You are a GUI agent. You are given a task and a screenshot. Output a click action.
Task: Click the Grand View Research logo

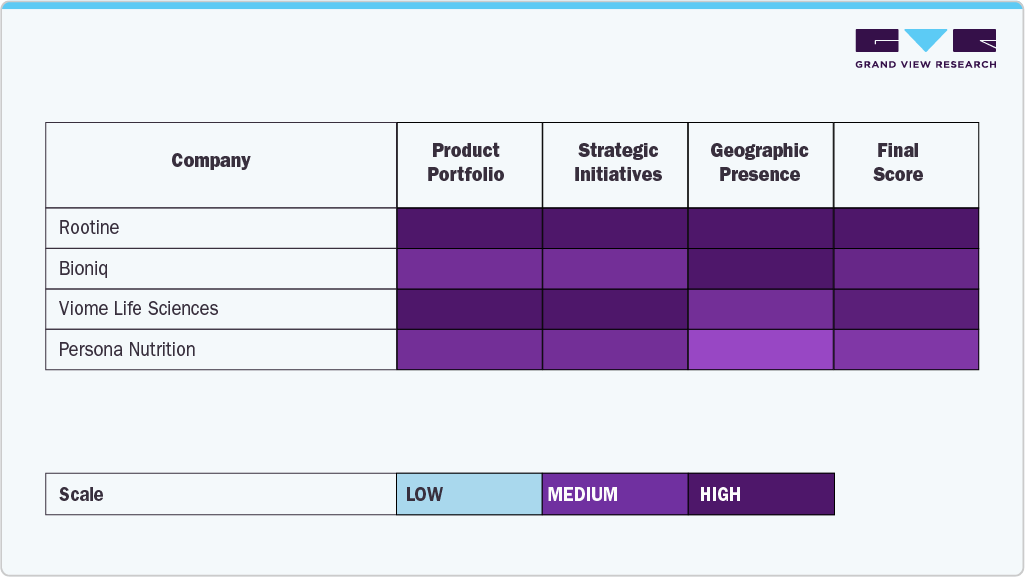pos(925,49)
